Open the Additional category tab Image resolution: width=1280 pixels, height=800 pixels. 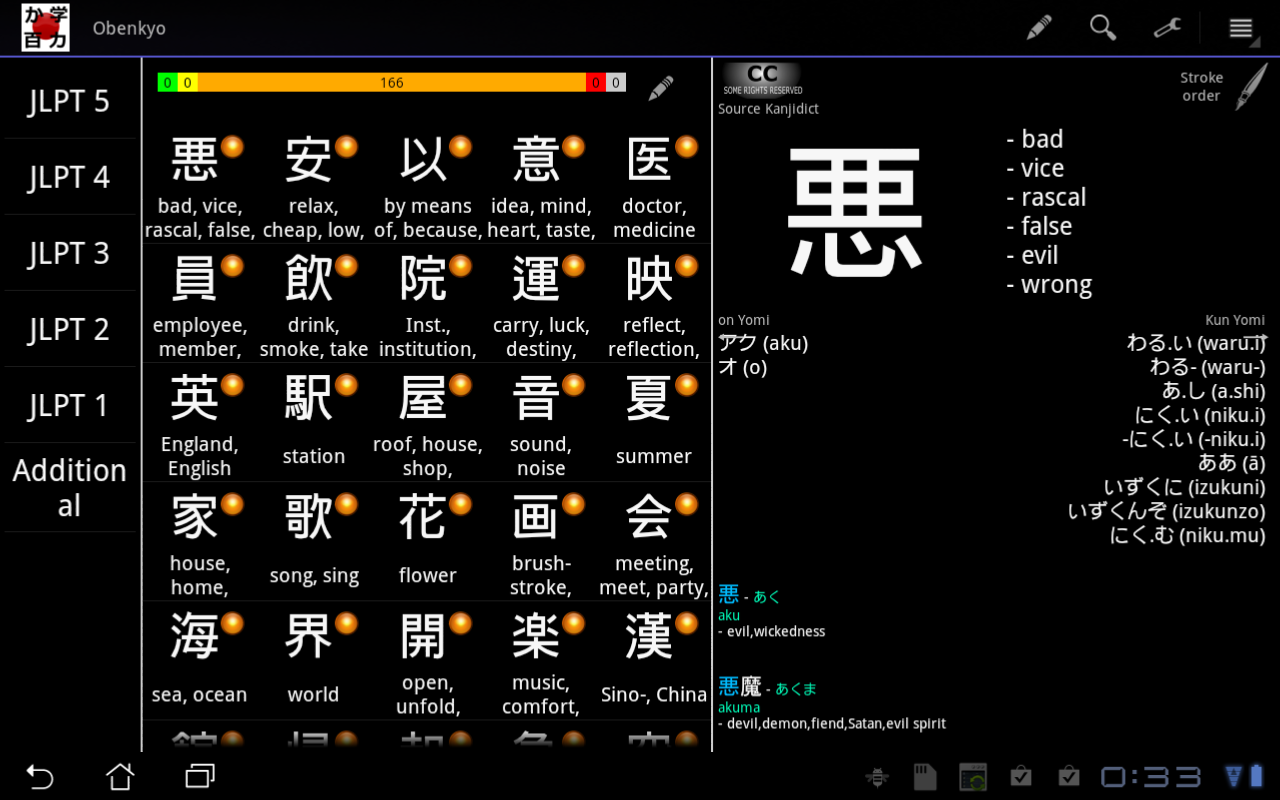(69, 486)
